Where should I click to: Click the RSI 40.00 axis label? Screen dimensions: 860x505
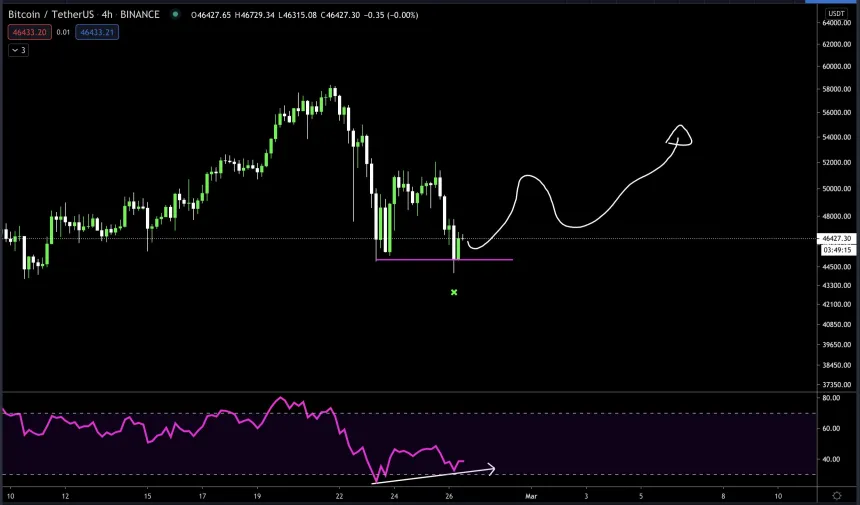point(832,459)
